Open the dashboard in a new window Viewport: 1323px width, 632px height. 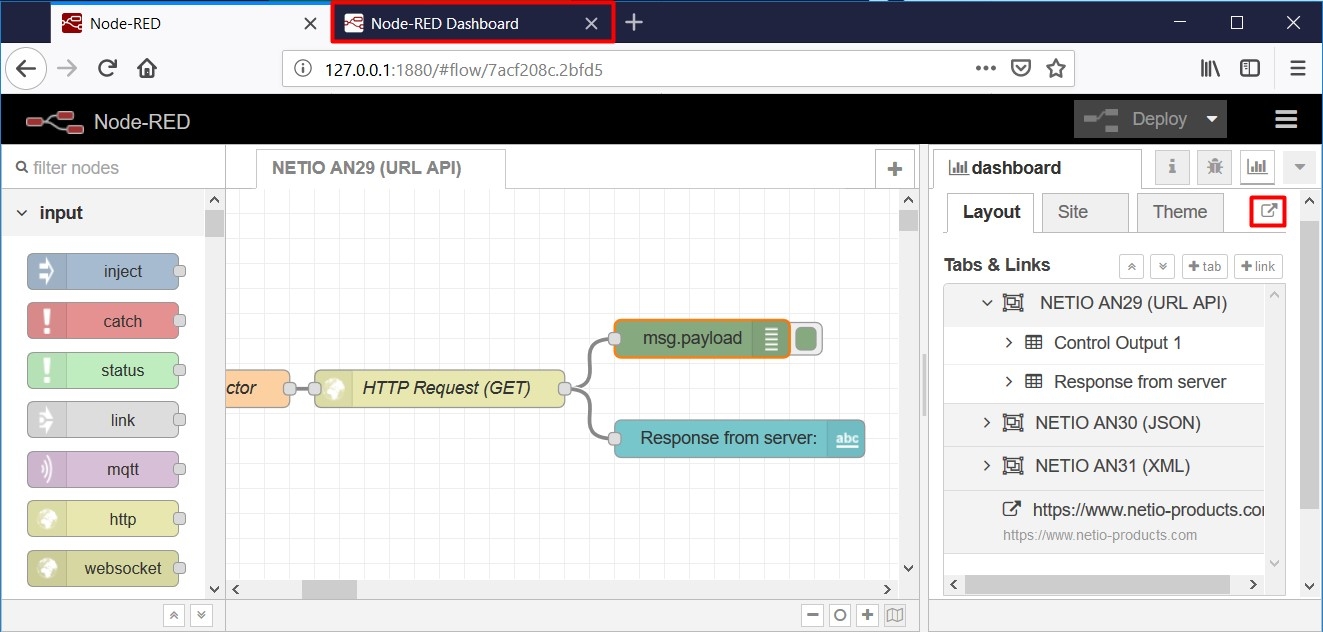coord(1268,211)
